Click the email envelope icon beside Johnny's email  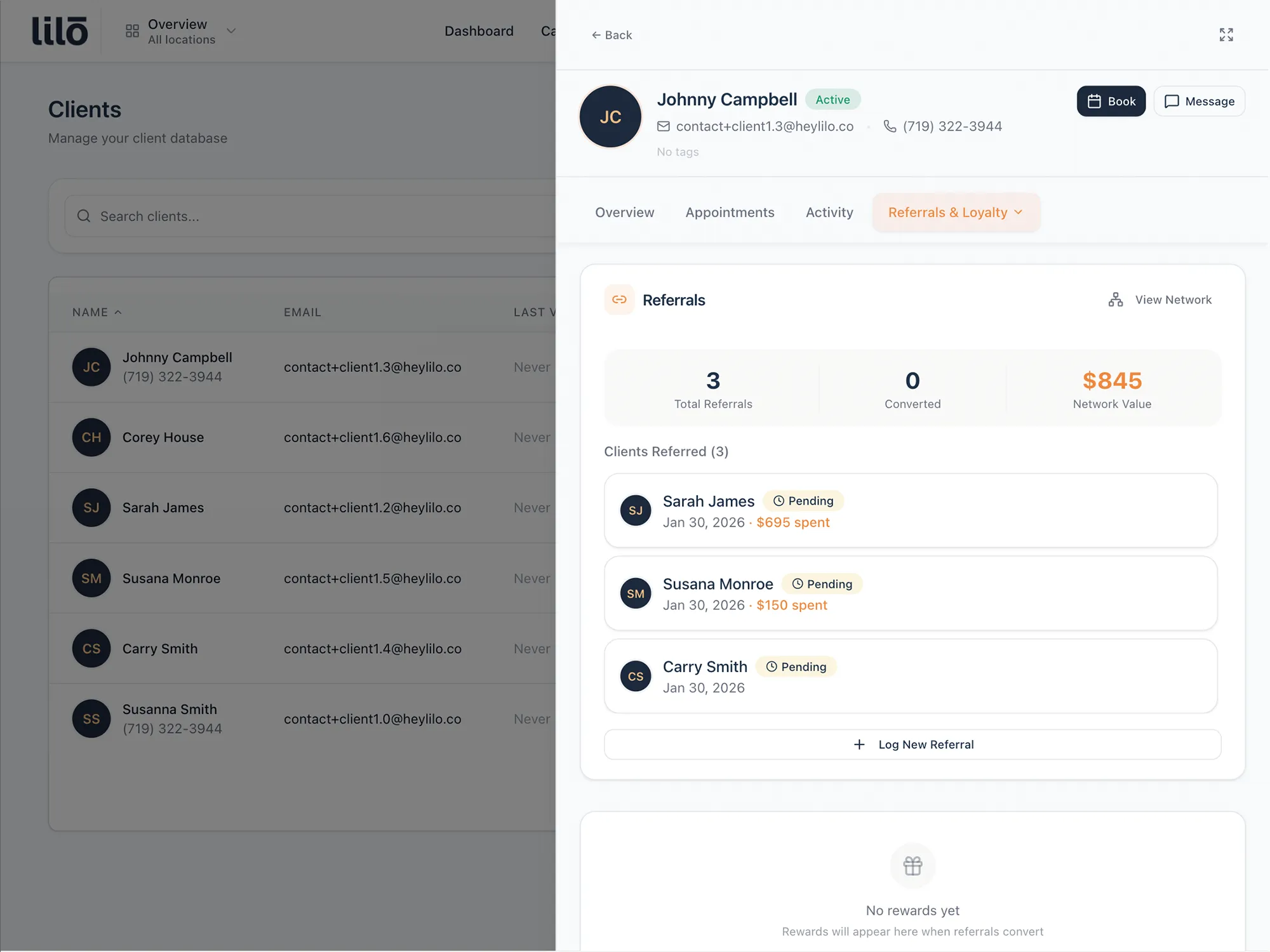tap(664, 126)
